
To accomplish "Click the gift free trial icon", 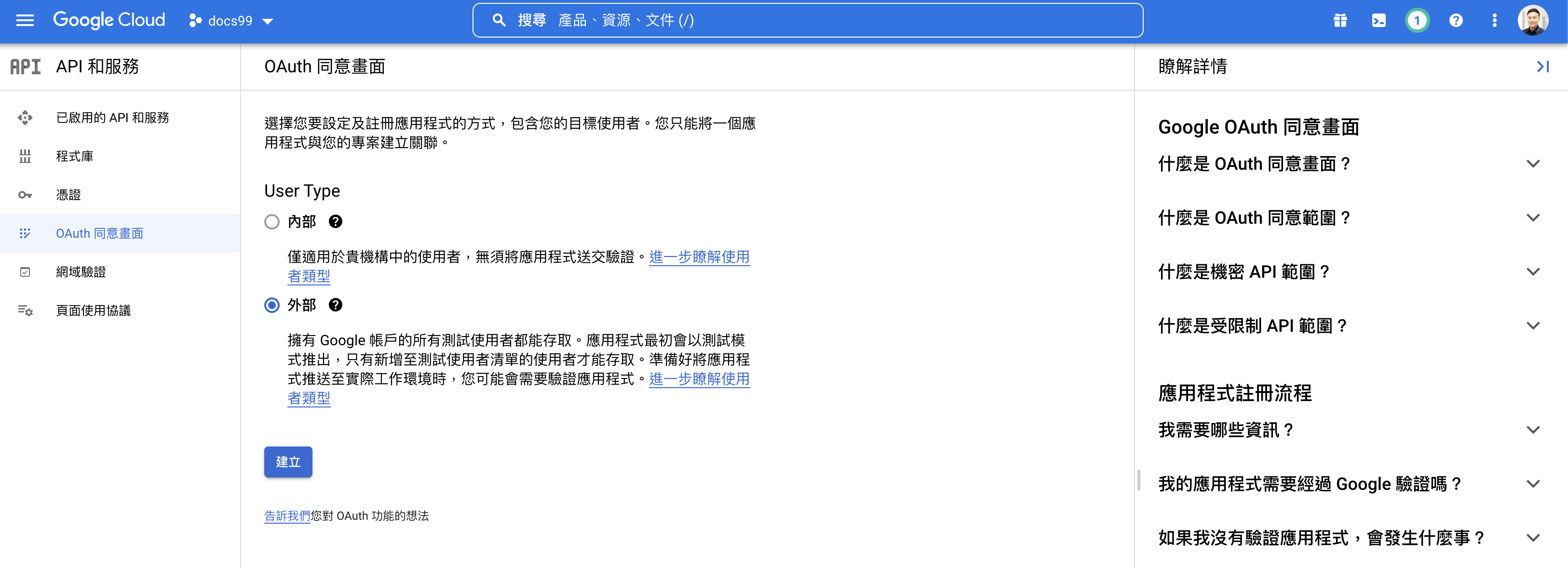I will point(1340,21).
